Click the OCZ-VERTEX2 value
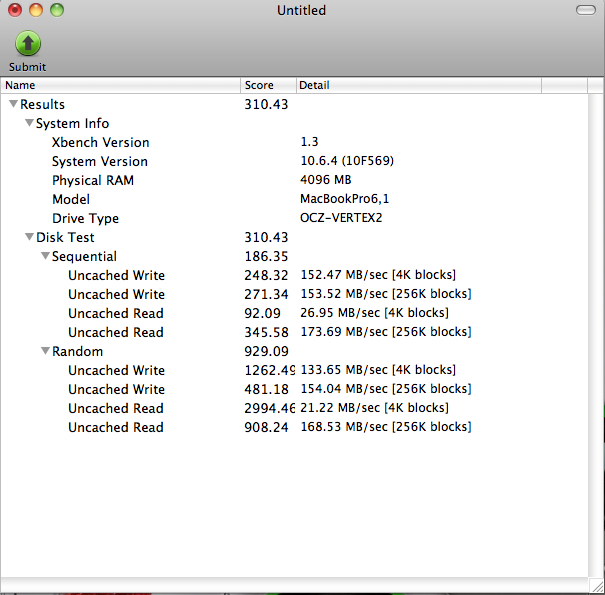Viewport: 605px width, 595px height. (x=341, y=218)
